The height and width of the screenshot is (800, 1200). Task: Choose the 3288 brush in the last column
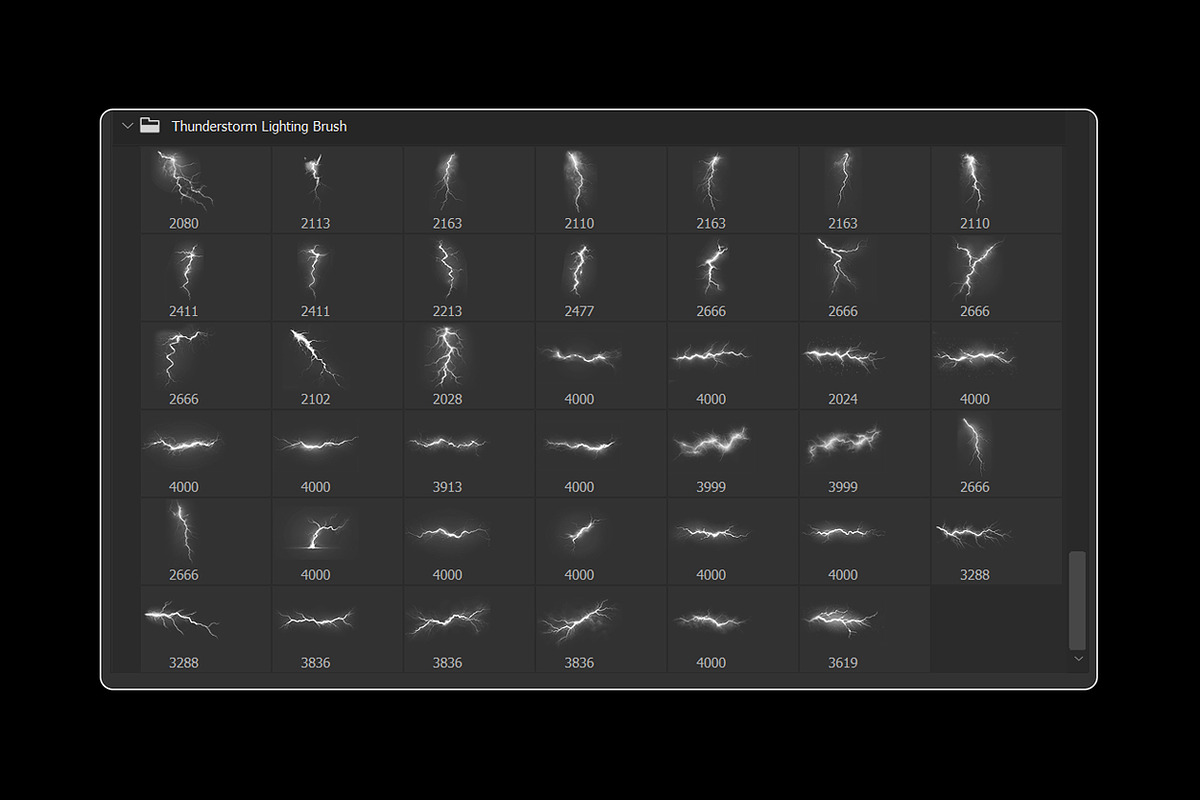(x=996, y=542)
